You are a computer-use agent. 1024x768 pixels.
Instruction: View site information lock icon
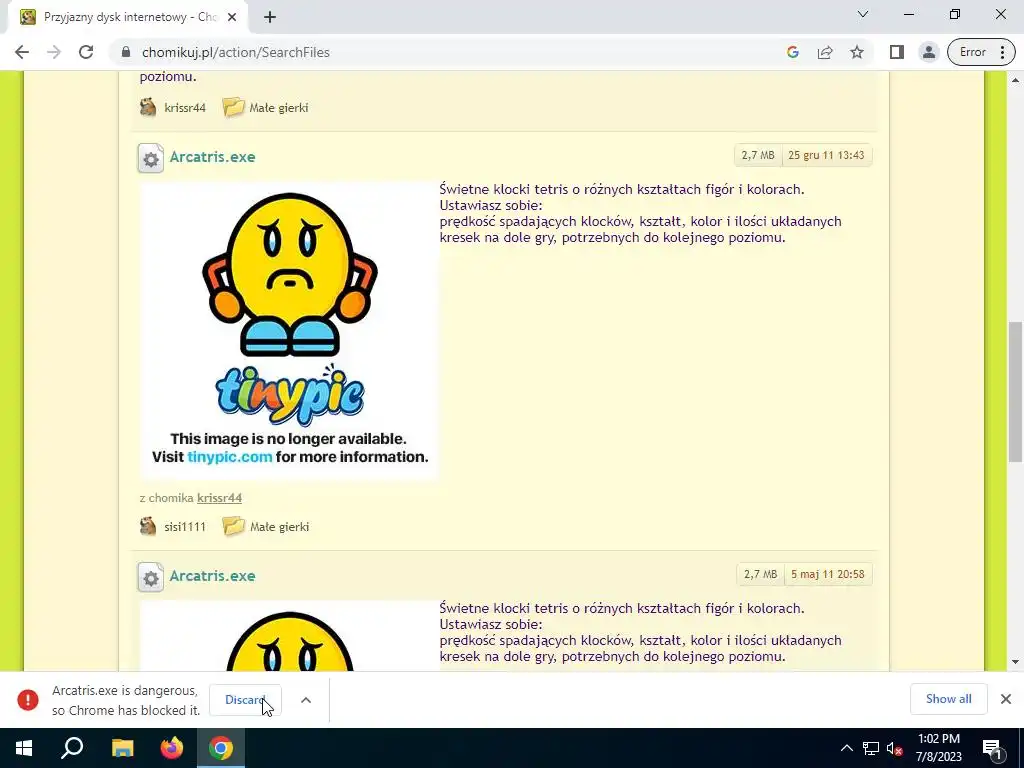(x=126, y=52)
